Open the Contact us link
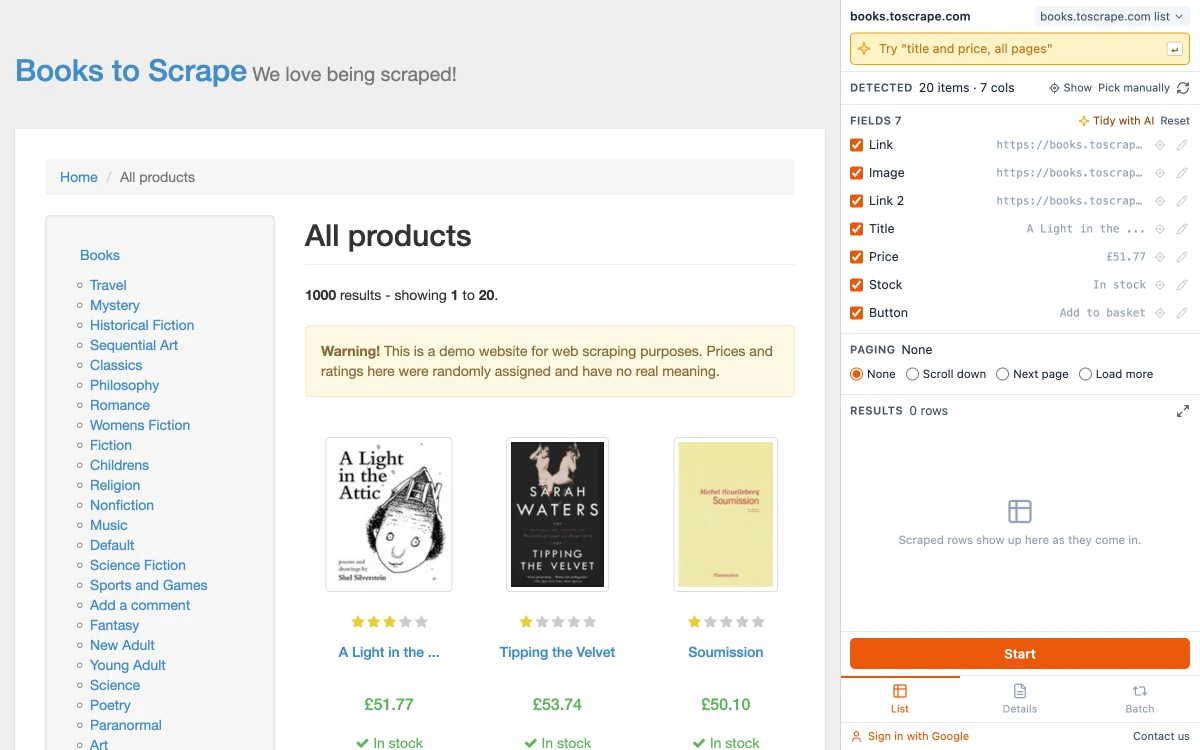1200x750 pixels. coord(1161,737)
